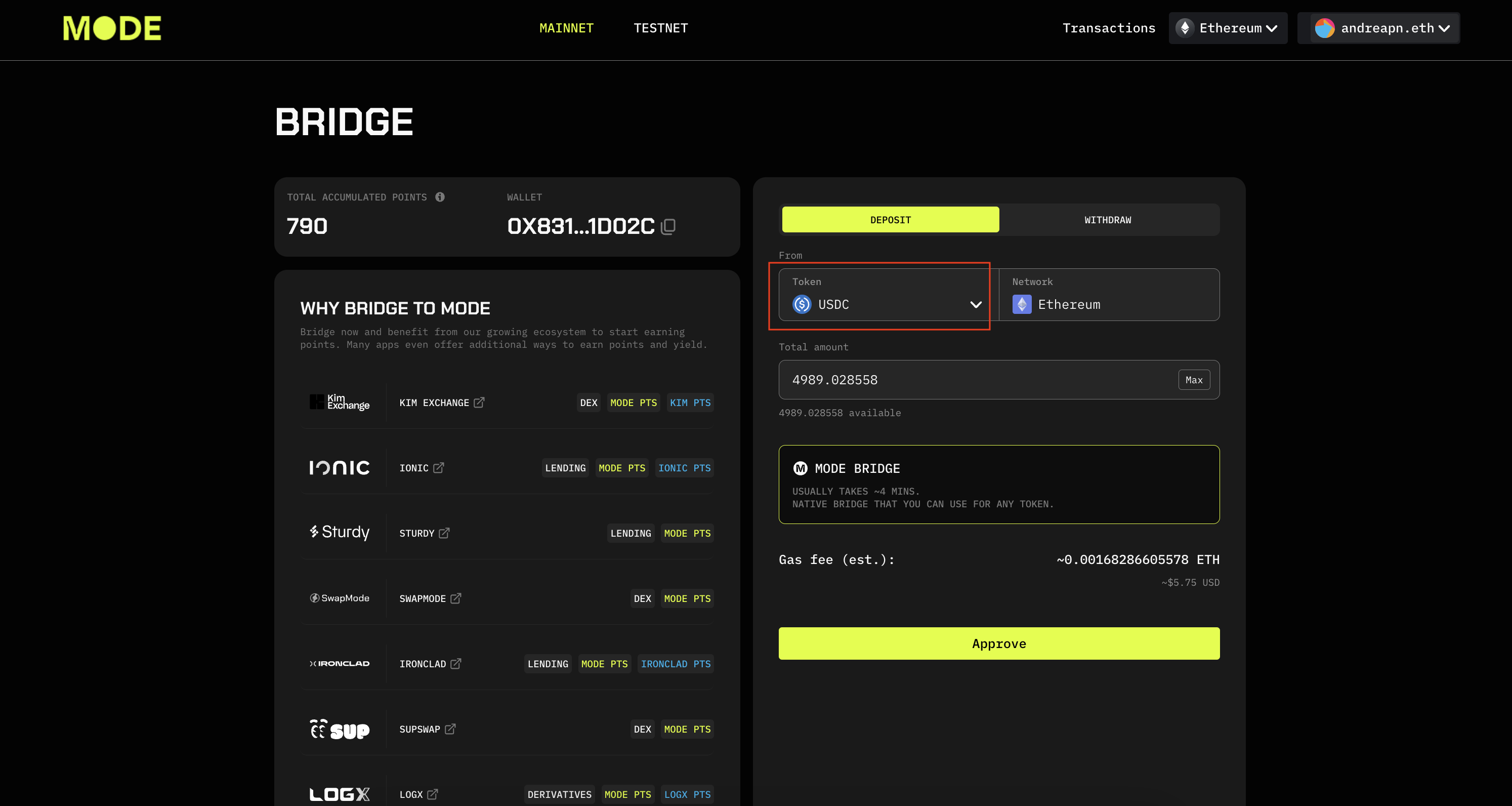Click SupSwap row MODE PTS tag
Screen dimensions: 1512x806
pos(687,729)
